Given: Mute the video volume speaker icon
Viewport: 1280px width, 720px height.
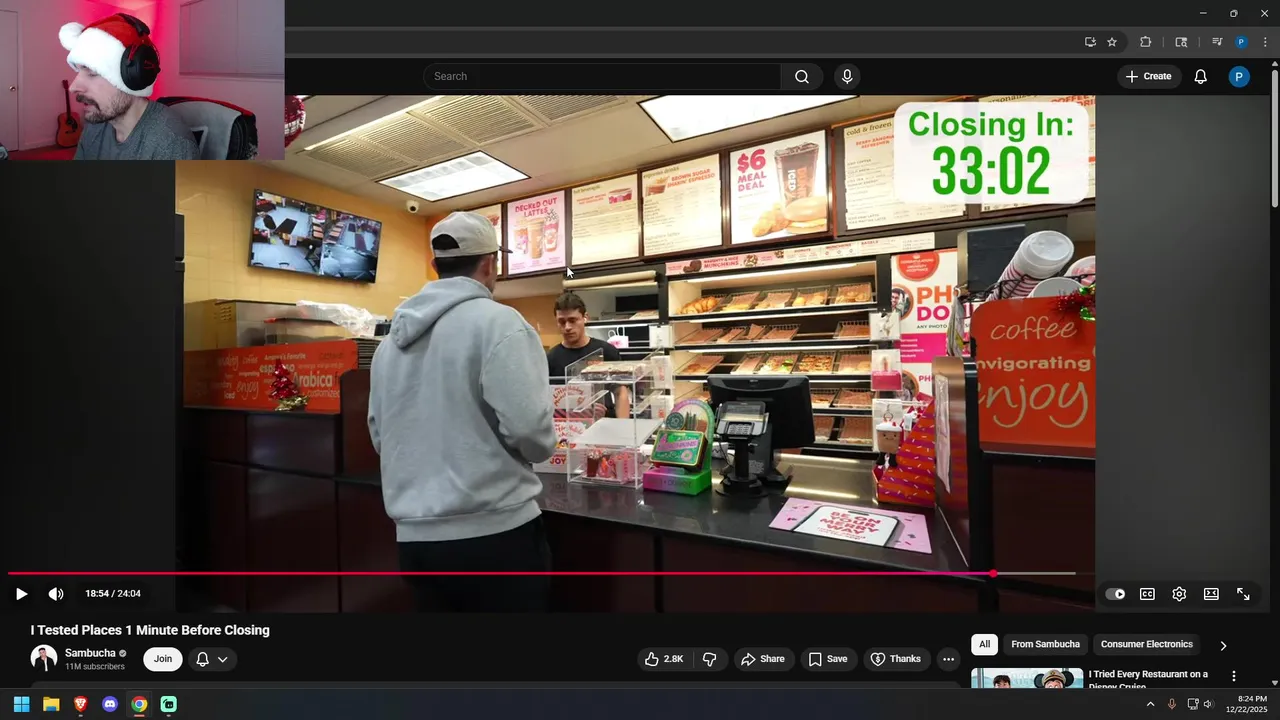Looking at the screenshot, I should [56, 594].
